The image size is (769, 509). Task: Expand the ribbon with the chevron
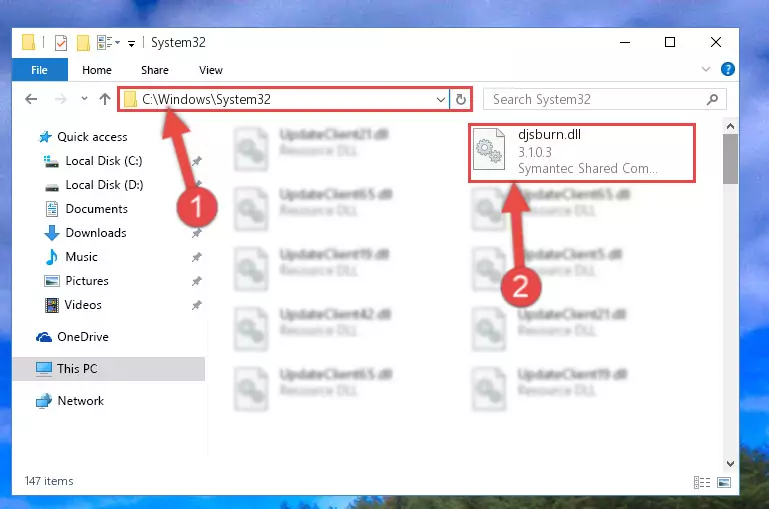[x=706, y=69]
